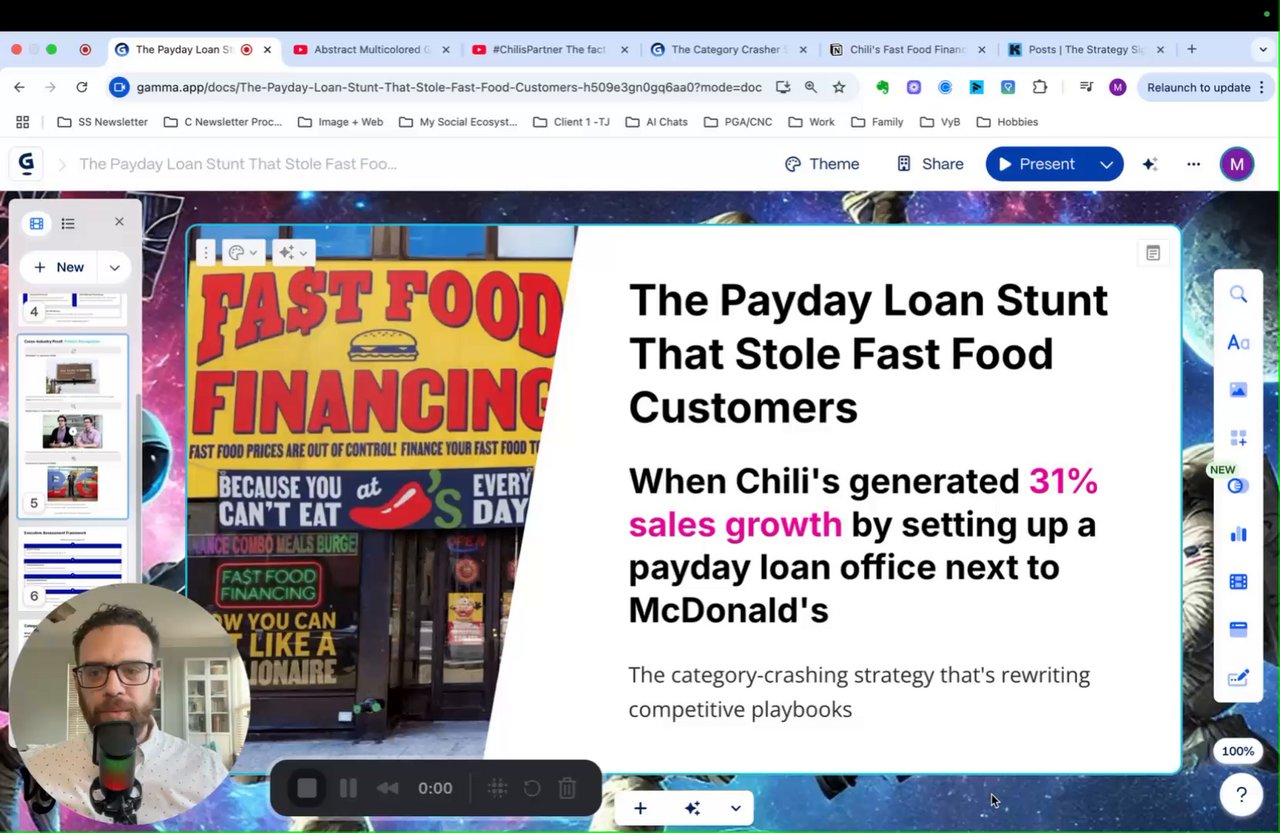Open the media control icon in Chrome toolbar
Viewport: 1280px width, 833px height.
(x=1086, y=87)
